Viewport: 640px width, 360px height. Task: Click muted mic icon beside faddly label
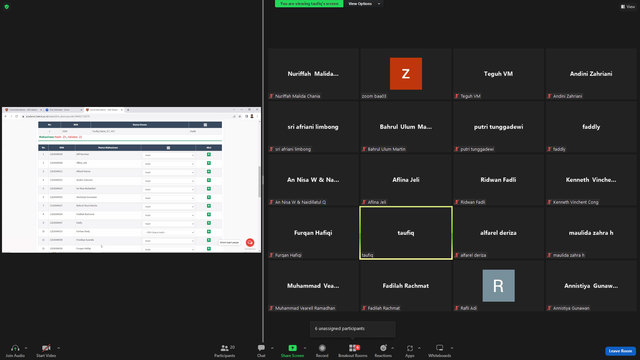coord(549,149)
